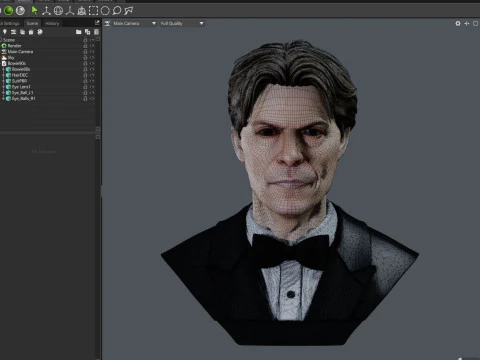Toggle visibility of Eye_Balls_R1 mesh
Viewport: 480px width, 360px height.
92,99
